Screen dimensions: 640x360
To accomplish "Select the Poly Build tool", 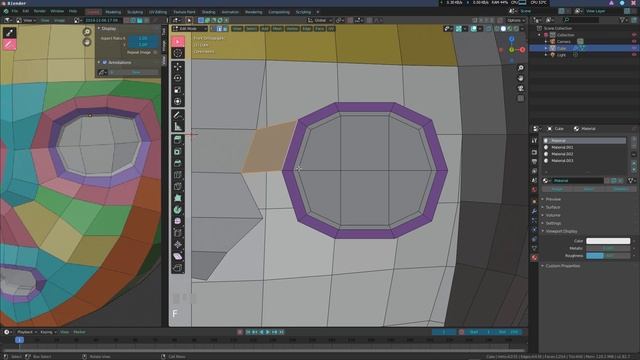I will coord(178,198).
